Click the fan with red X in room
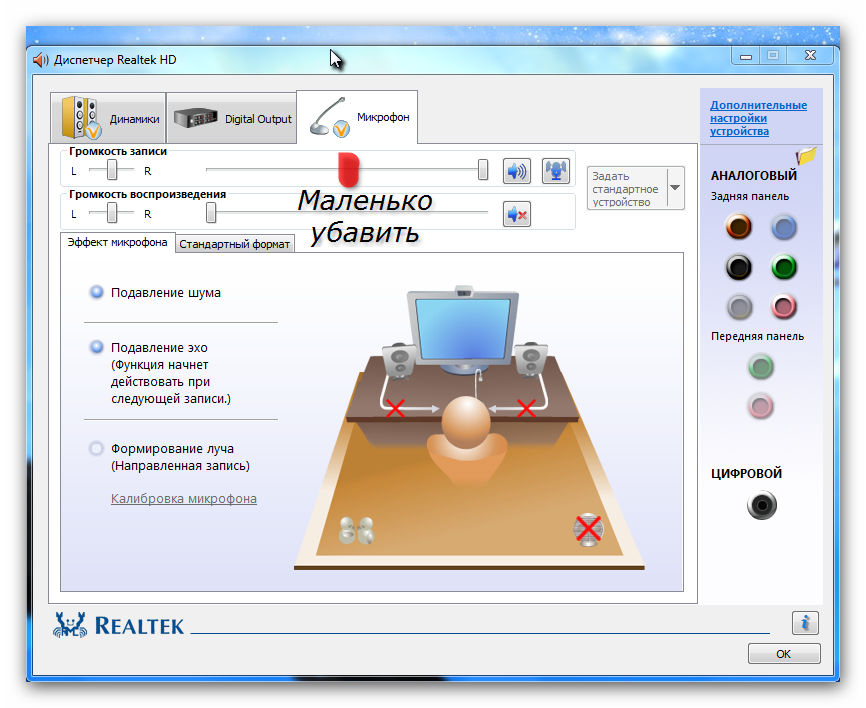 pyautogui.click(x=588, y=530)
